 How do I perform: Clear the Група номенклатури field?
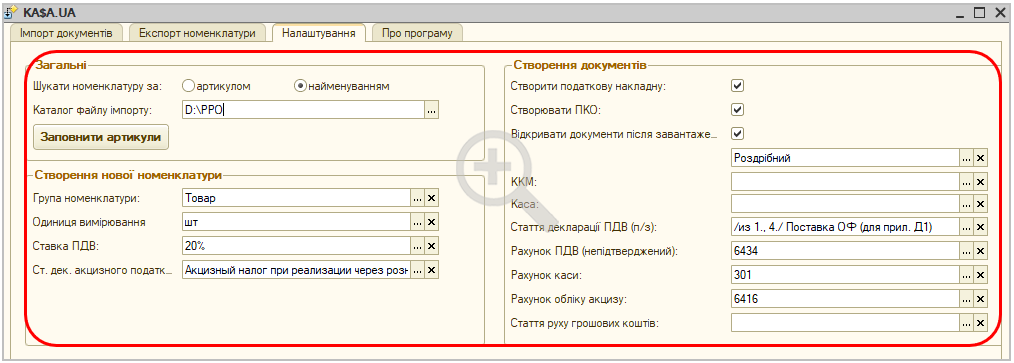(x=432, y=198)
